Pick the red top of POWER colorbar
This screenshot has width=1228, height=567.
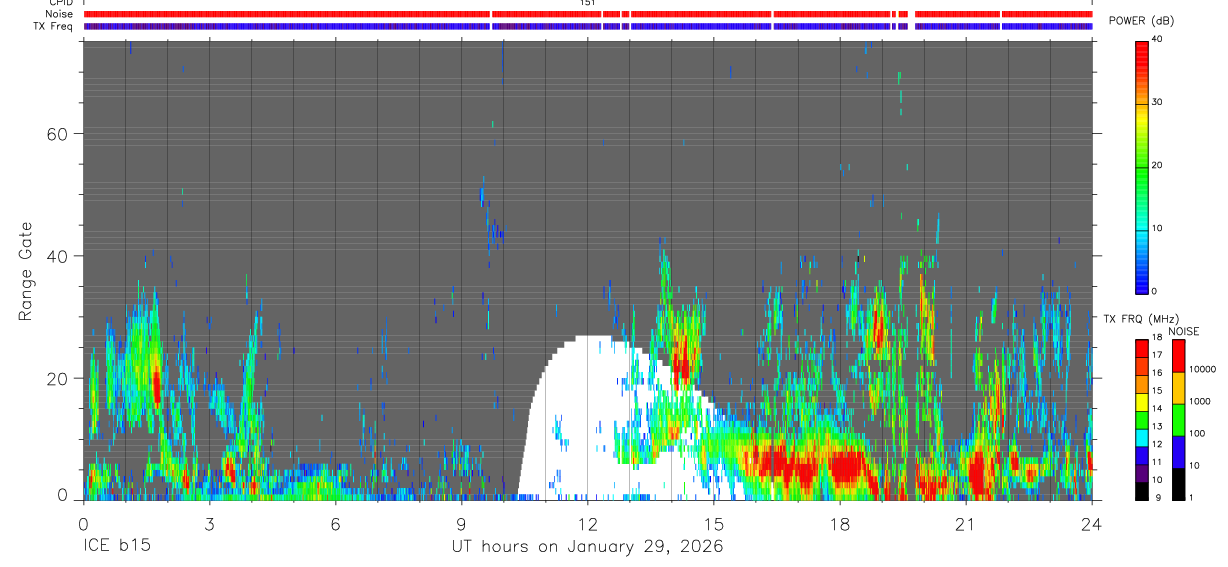click(1141, 55)
